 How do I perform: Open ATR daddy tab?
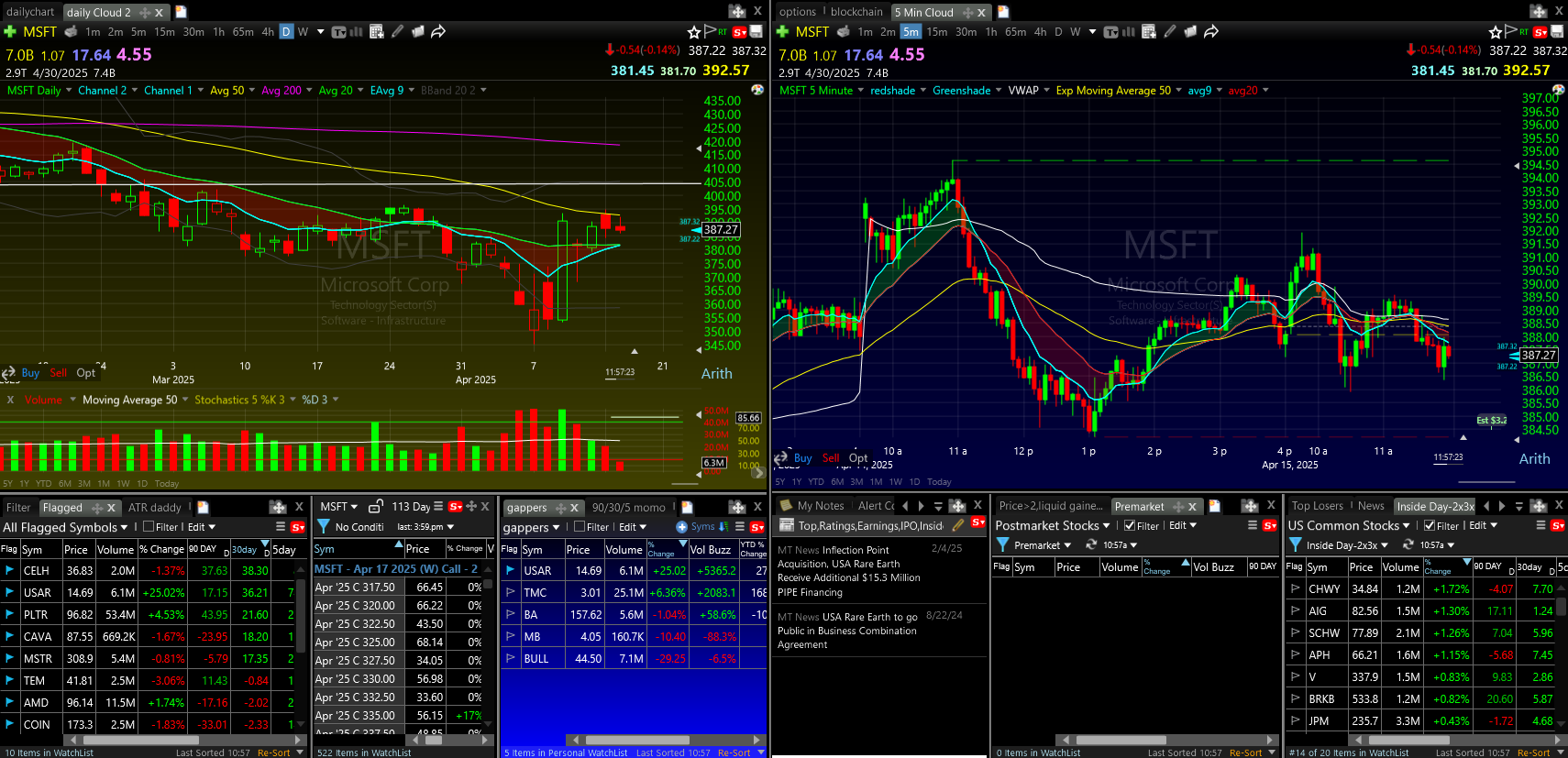tap(155, 508)
